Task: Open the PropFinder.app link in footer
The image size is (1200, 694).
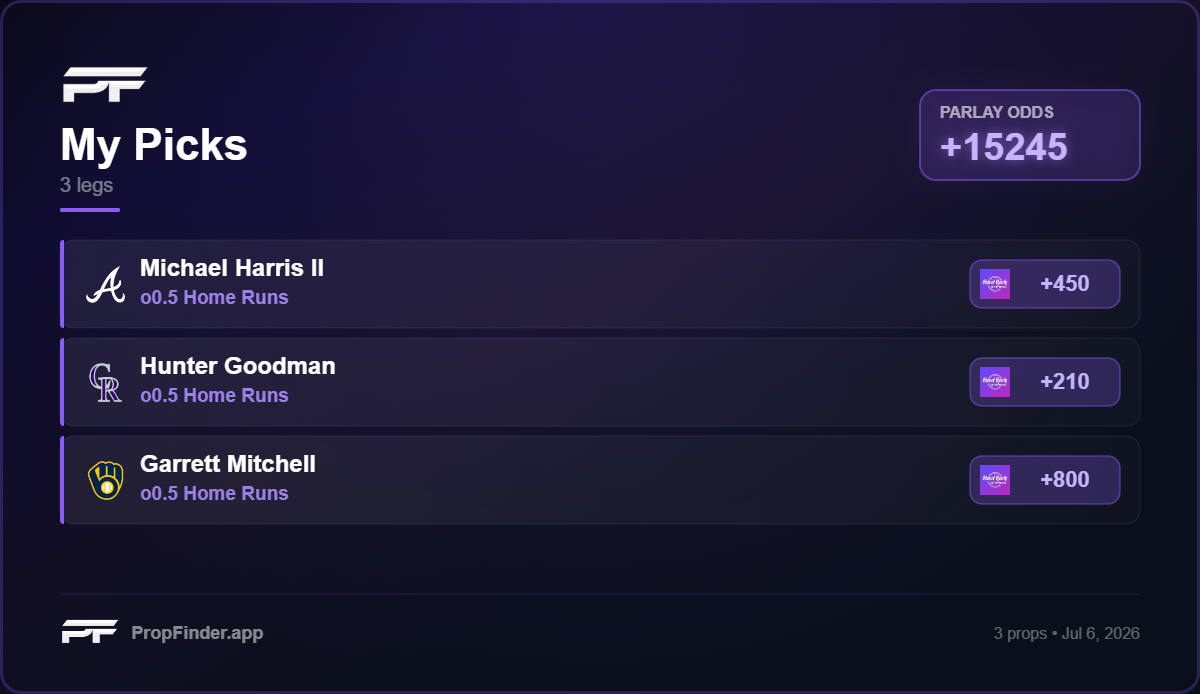Action: [x=197, y=633]
